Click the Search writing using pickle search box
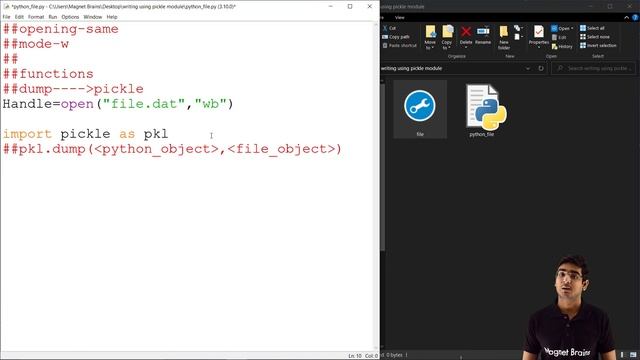Image resolution: width=640 pixels, height=360 pixels. (594, 69)
